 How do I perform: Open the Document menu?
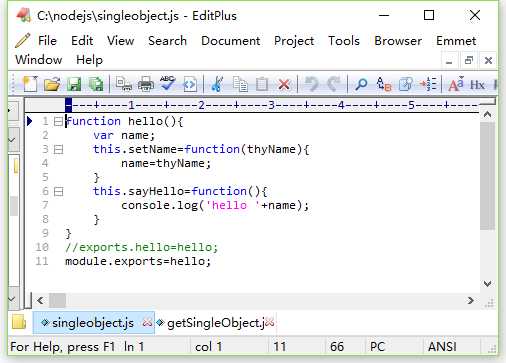[x=231, y=41]
